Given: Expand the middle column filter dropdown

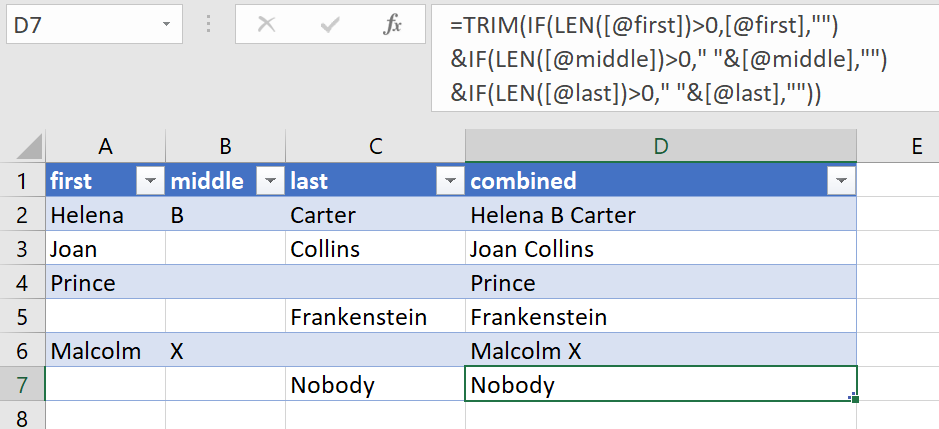Looking at the screenshot, I should (270, 181).
